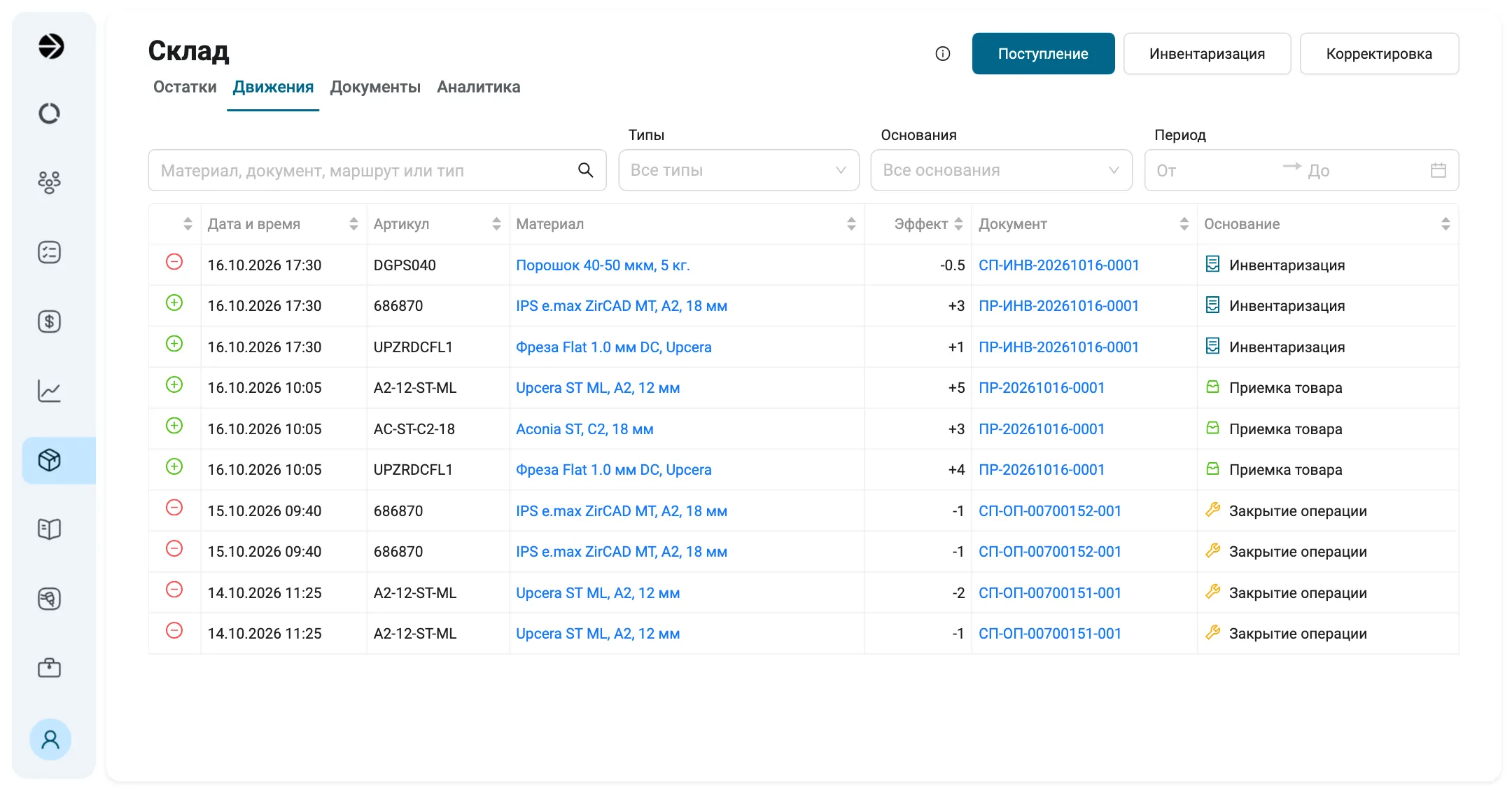Click the app logo icon in sidebar
The height and width of the screenshot is (792, 1512).
50,46
